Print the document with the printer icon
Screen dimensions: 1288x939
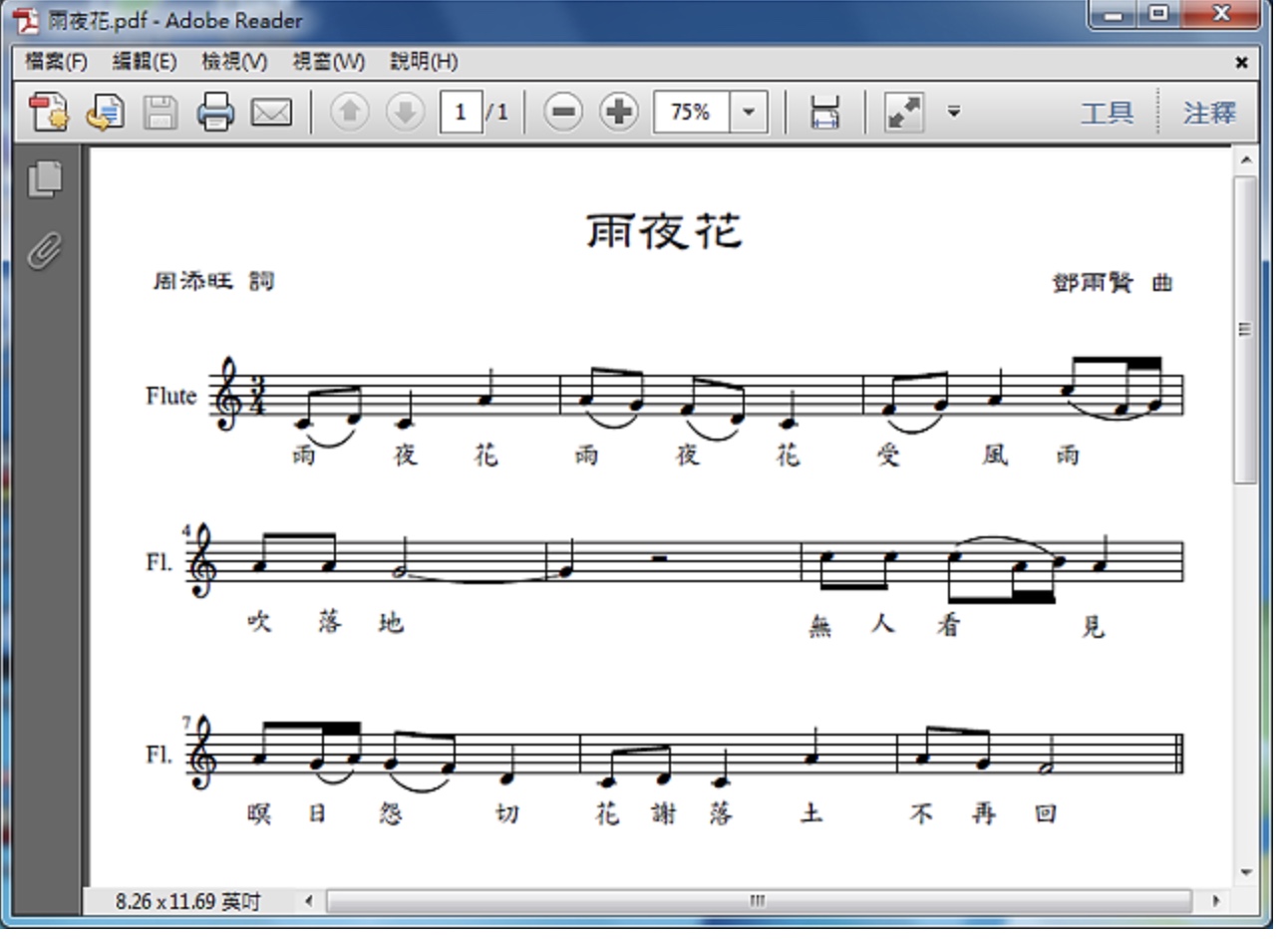tap(215, 112)
